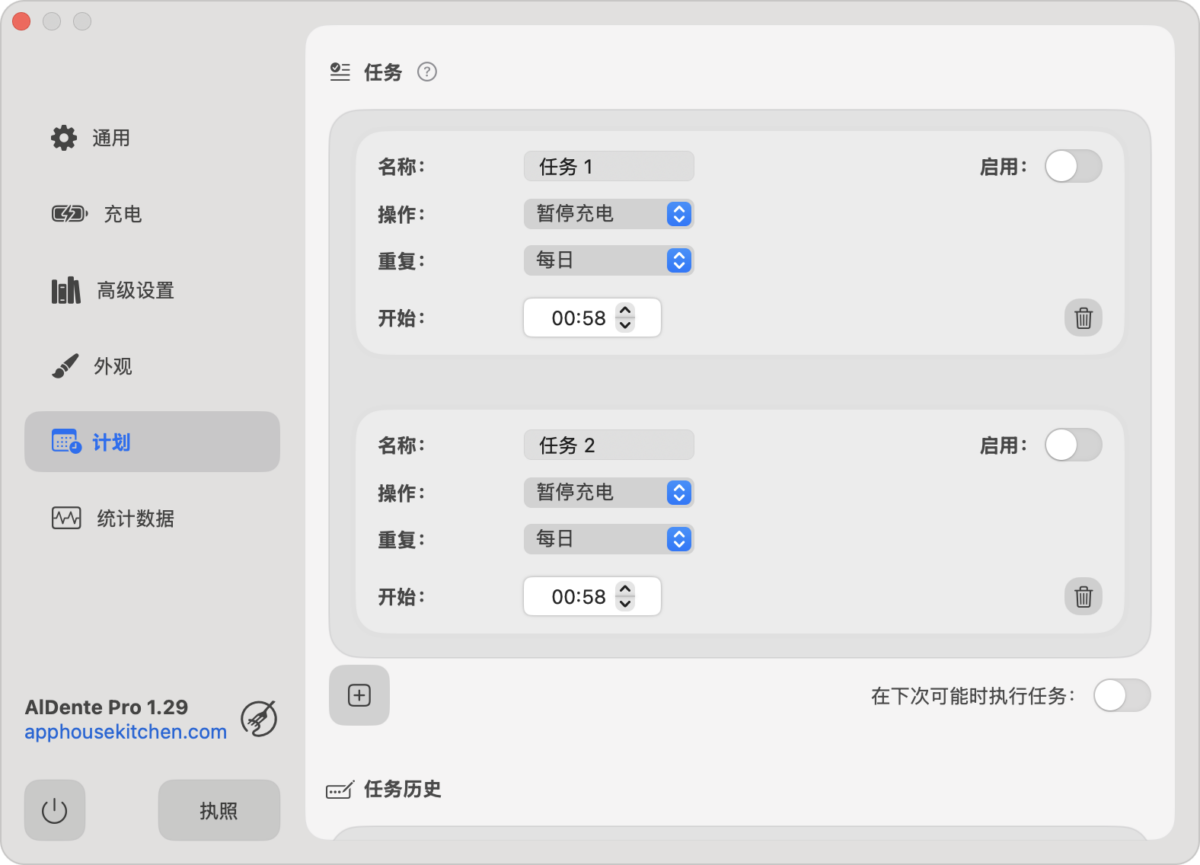Toggle 在下次可能时执行任务 switch
The width and height of the screenshot is (1200, 865).
tap(1122, 695)
